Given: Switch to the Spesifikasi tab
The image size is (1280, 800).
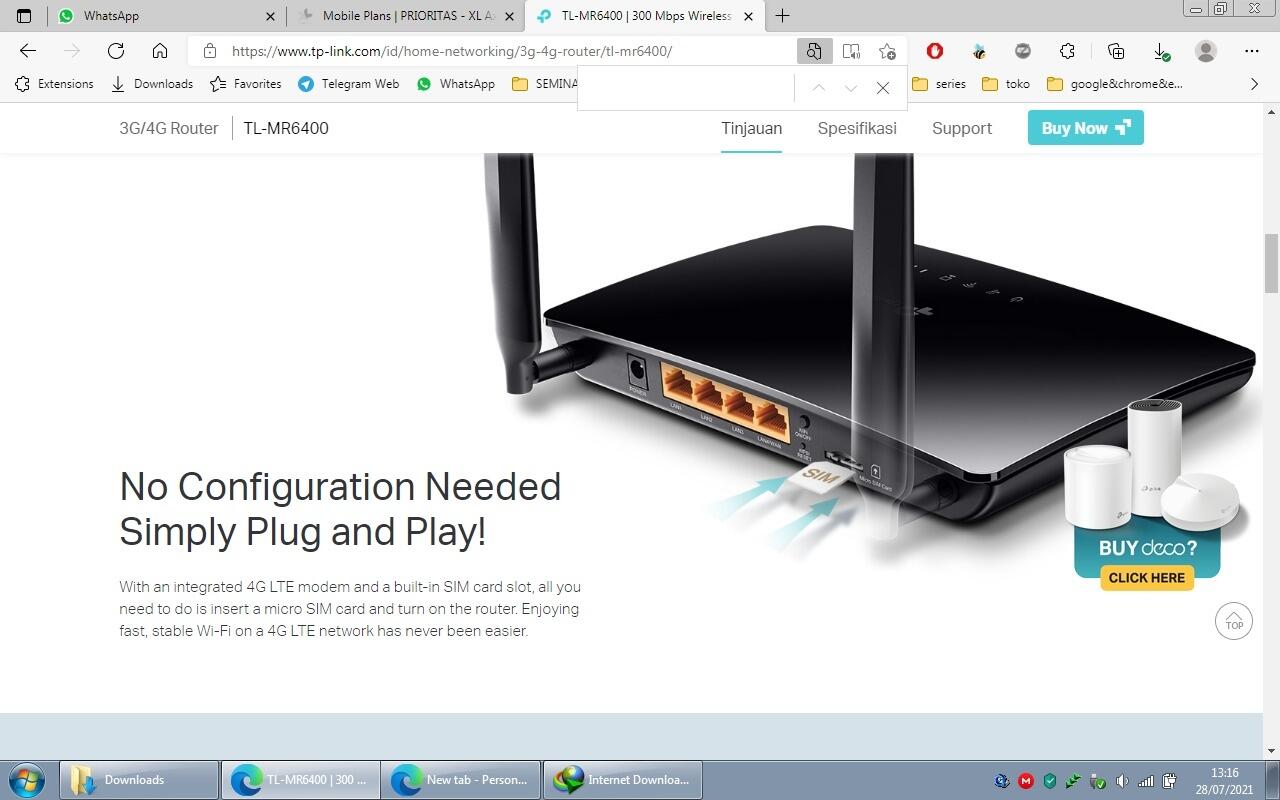Looking at the screenshot, I should click(x=857, y=128).
